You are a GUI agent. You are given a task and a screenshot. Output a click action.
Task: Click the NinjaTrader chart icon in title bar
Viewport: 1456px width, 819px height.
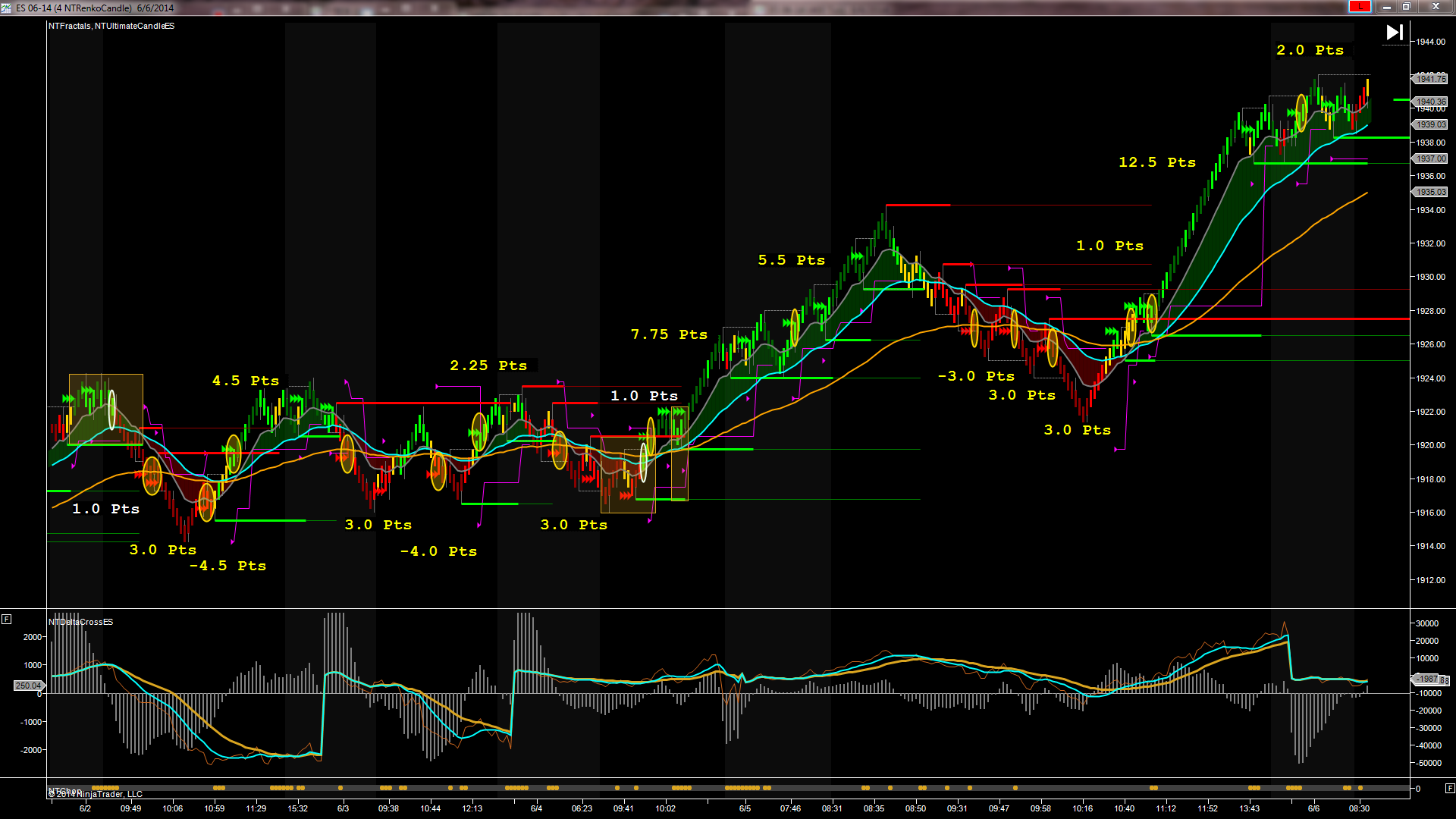pos(7,8)
